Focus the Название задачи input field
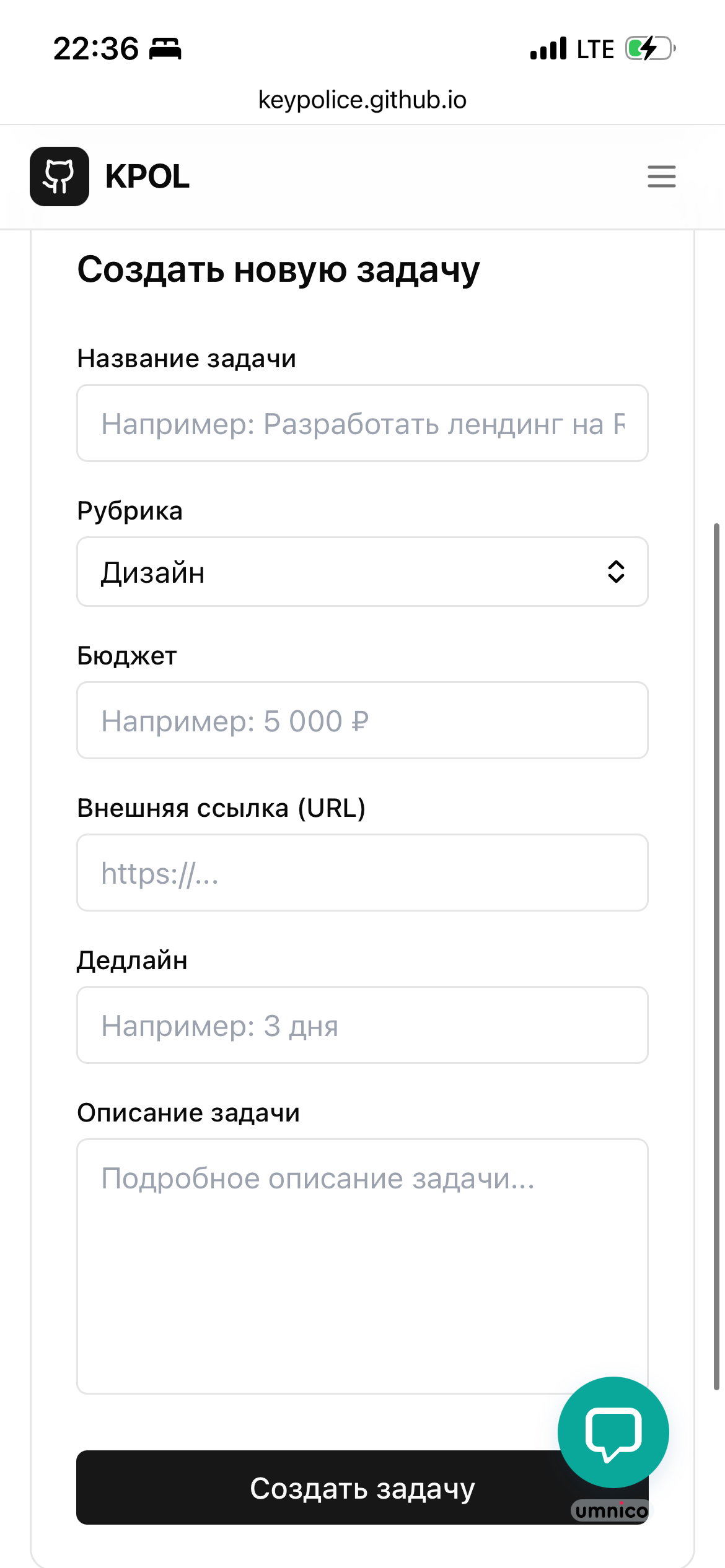This screenshot has height=1568, width=725. 362,422
